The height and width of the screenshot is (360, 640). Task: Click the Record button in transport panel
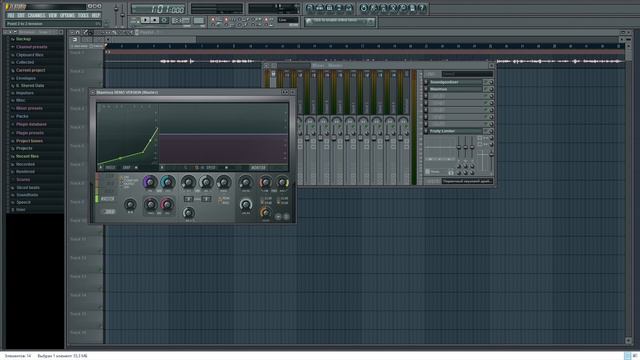coord(164,20)
